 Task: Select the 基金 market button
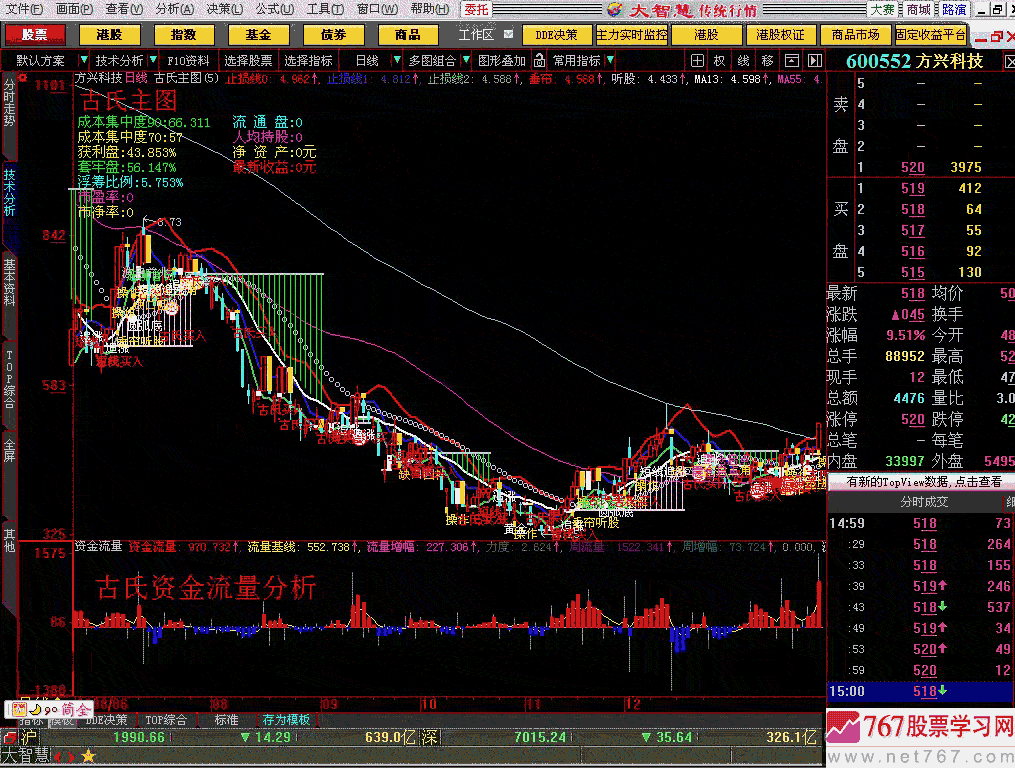point(258,34)
